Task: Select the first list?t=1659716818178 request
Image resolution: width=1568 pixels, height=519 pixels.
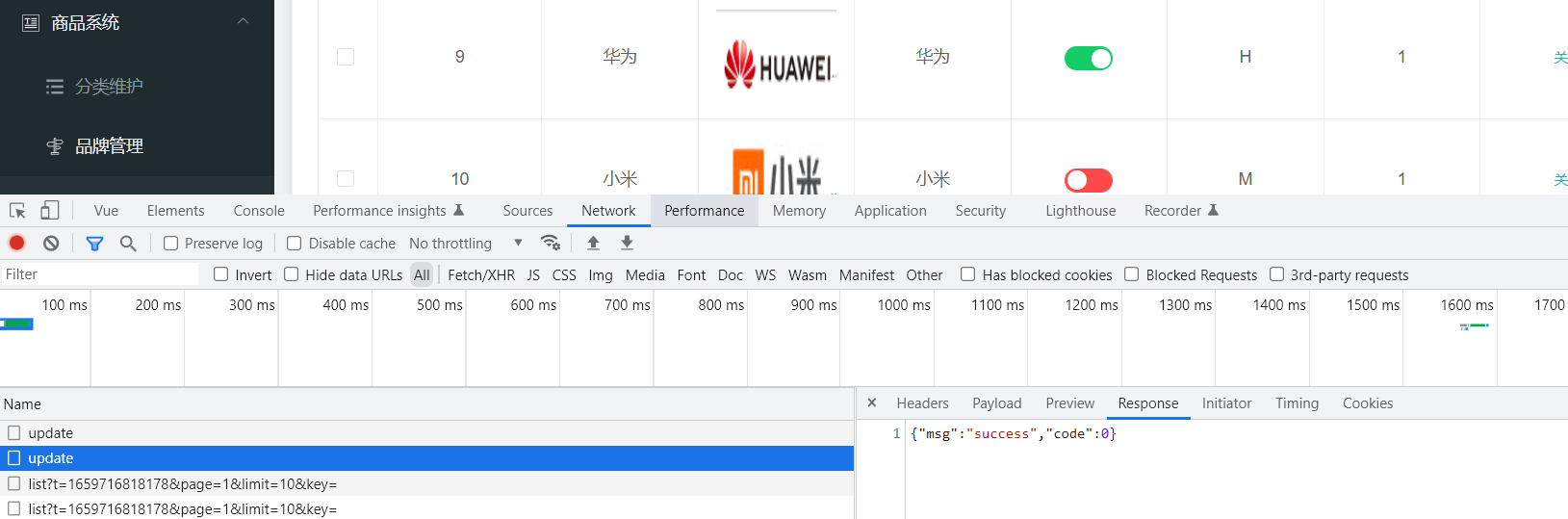Action: click(x=426, y=483)
